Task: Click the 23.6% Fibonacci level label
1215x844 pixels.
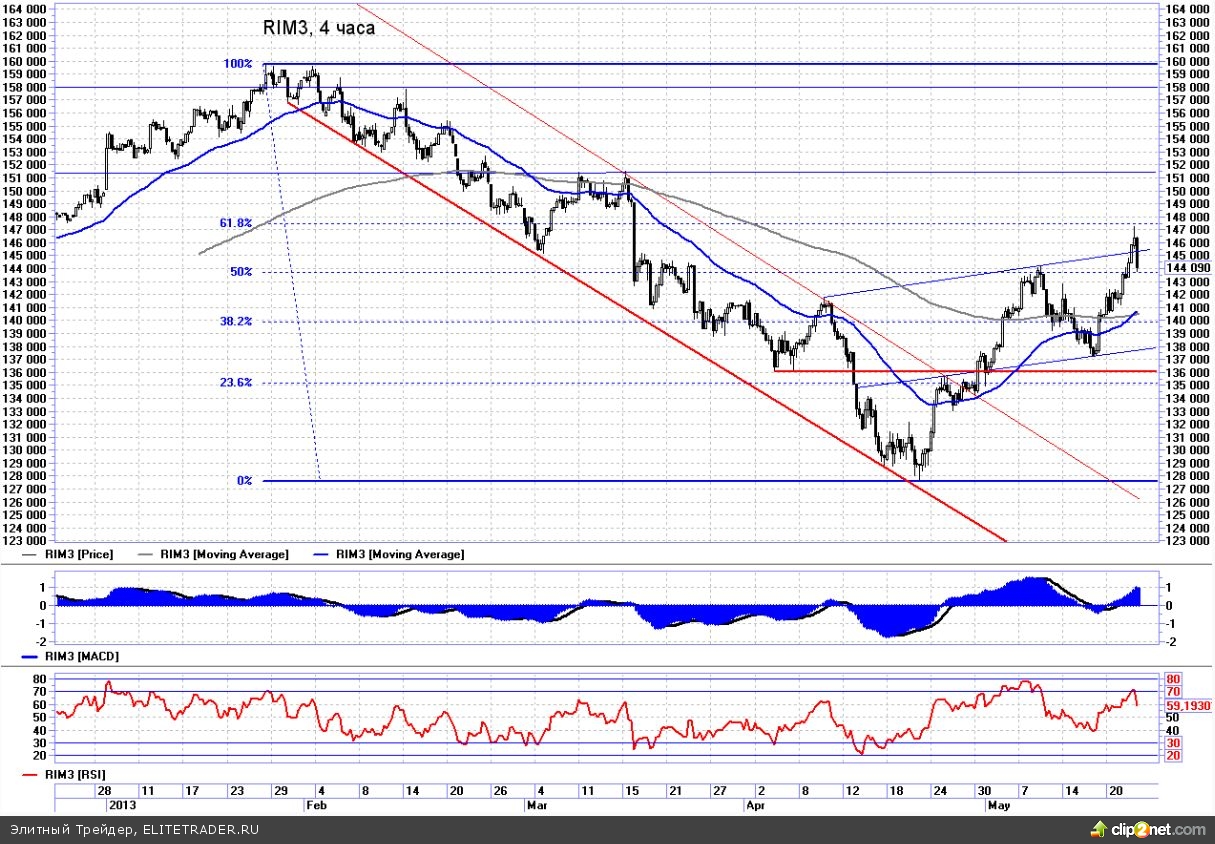Action: click(x=236, y=383)
